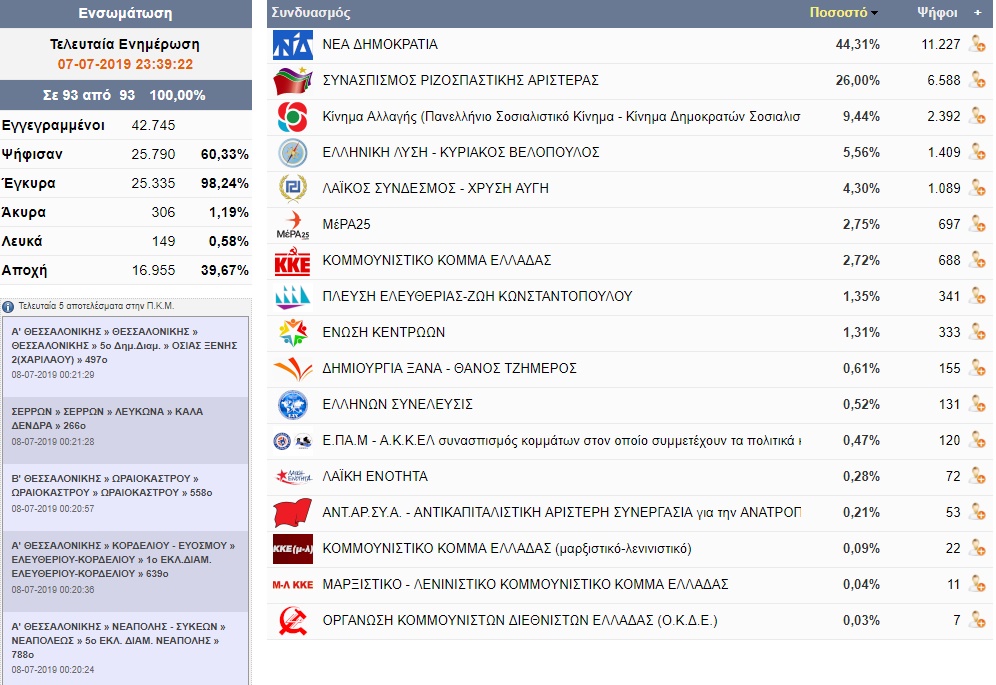Image resolution: width=996 pixels, height=685 pixels.
Task: Click the Άκυρα percentage 1,19%
Action: click(x=229, y=212)
